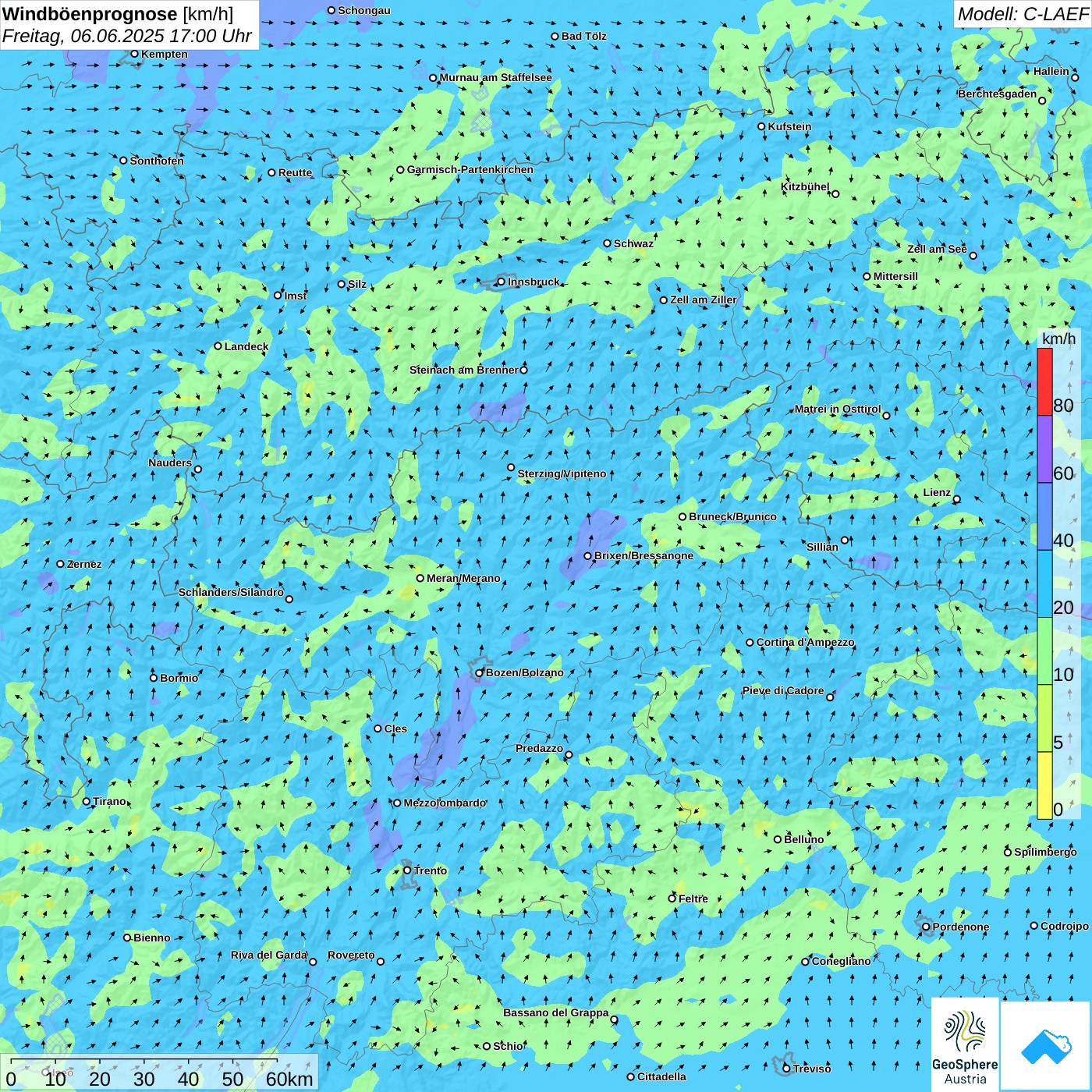Click the blue cloud arrow logo icon
Viewport: 1092px width, 1092px height.
[1046, 1046]
